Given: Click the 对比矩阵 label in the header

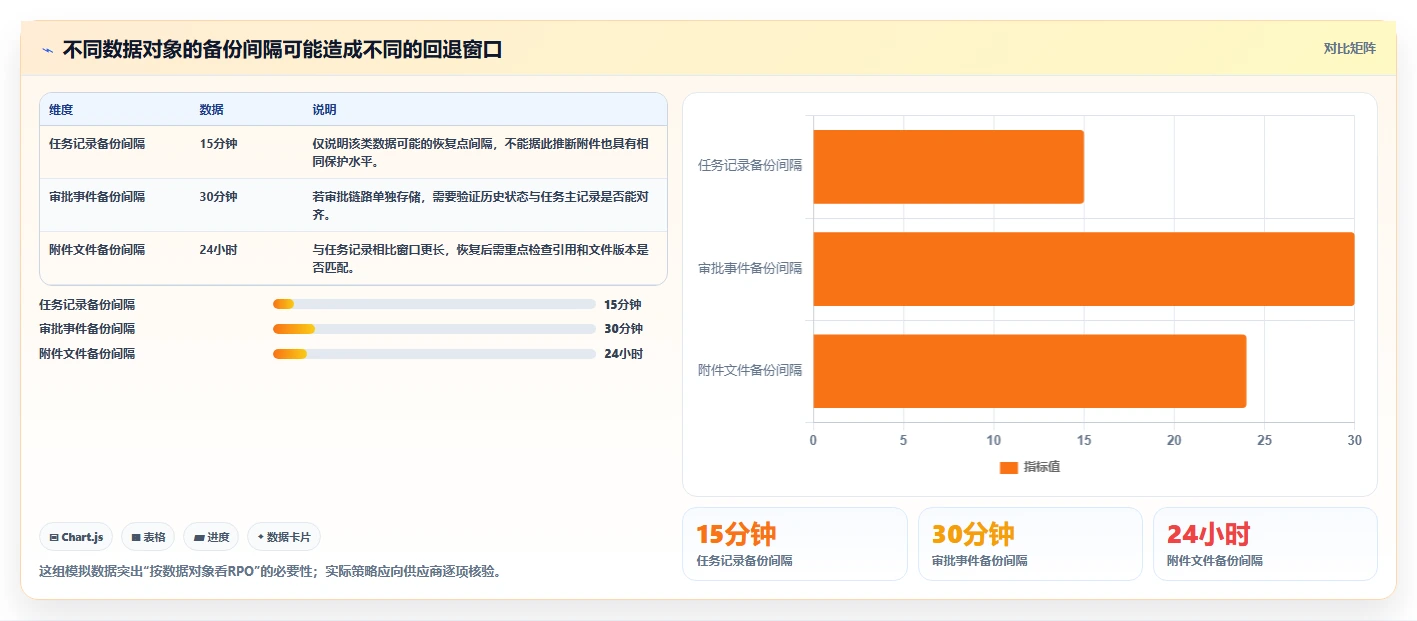Looking at the screenshot, I should click(x=1349, y=48).
